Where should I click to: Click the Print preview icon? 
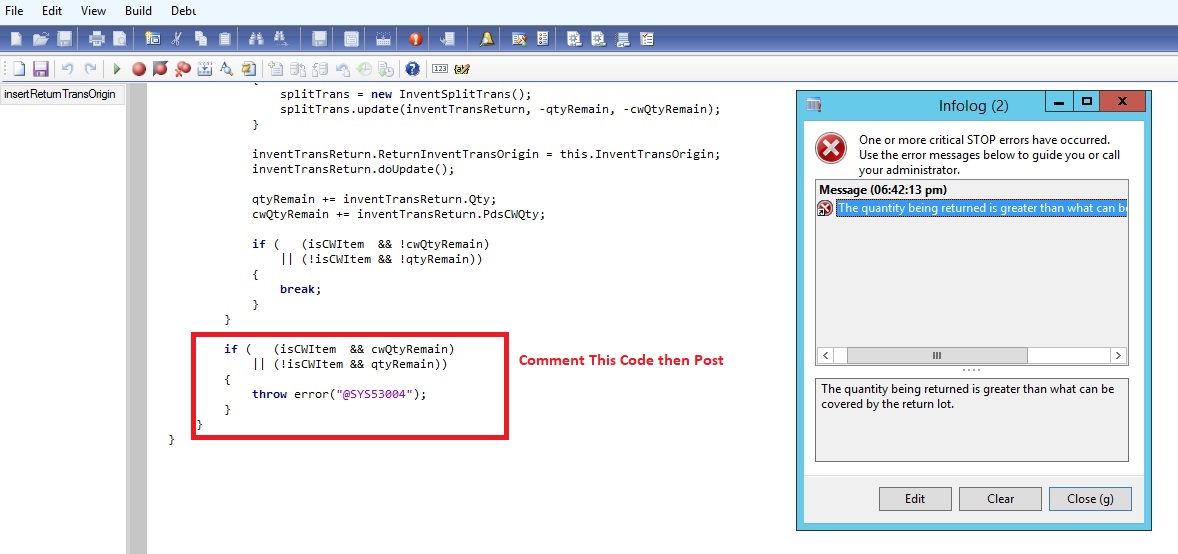tap(119, 38)
